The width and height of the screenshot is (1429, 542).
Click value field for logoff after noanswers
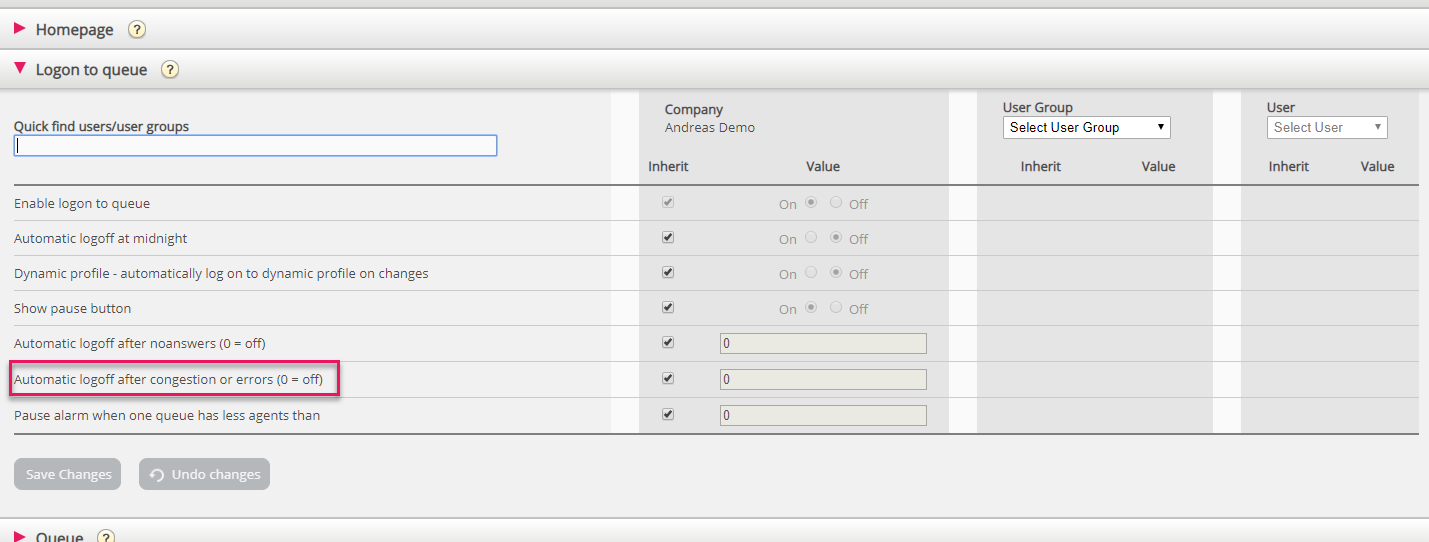click(x=823, y=344)
